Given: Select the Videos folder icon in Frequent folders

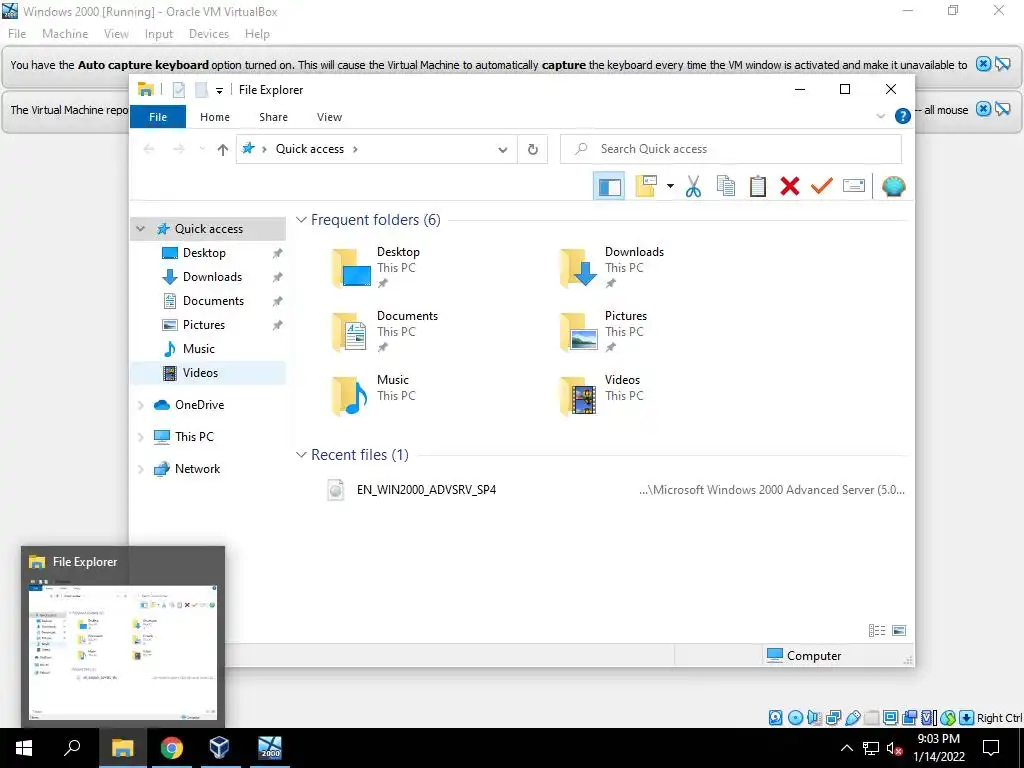Looking at the screenshot, I should 579,396.
